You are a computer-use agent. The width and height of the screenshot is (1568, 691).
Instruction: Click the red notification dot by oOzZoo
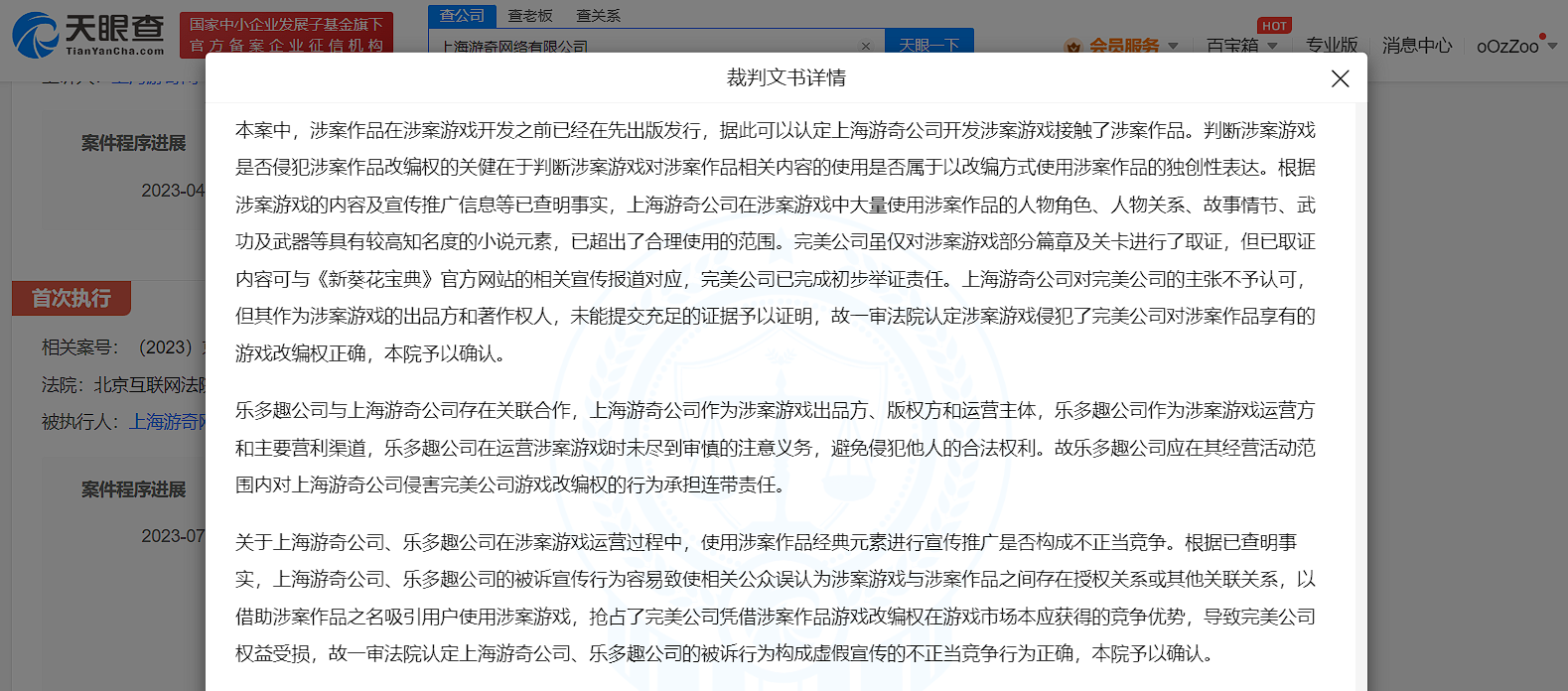tap(1542, 36)
